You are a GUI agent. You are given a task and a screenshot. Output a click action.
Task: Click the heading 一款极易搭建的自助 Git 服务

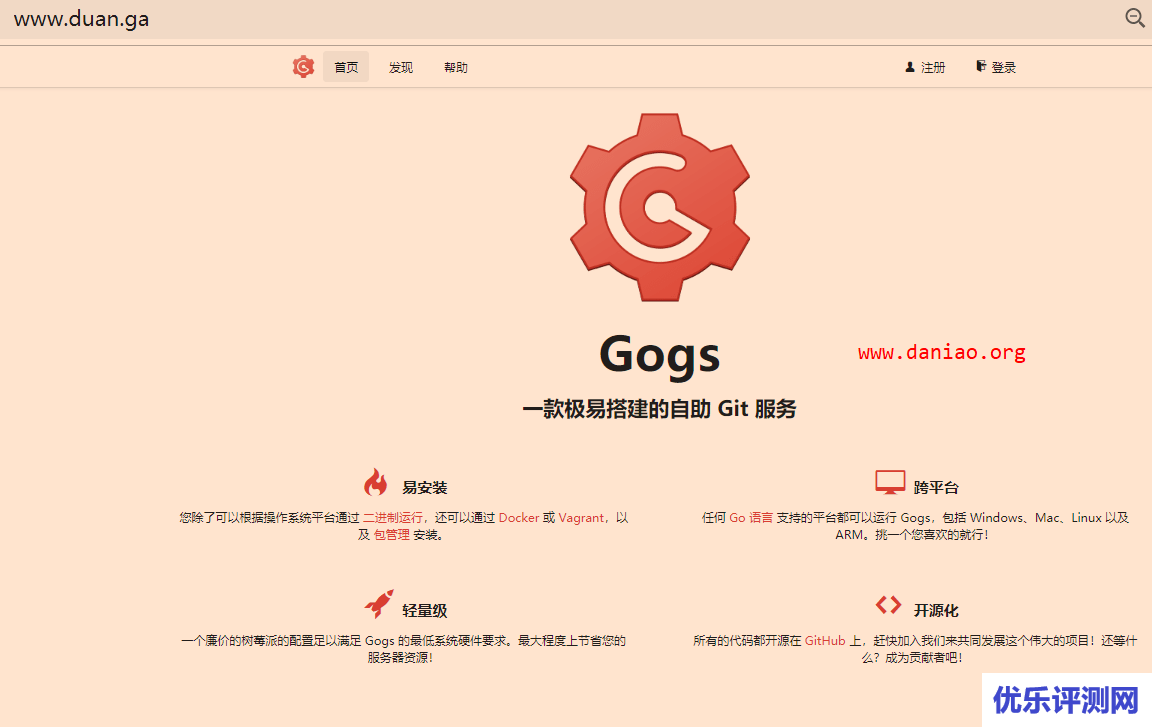(x=660, y=409)
